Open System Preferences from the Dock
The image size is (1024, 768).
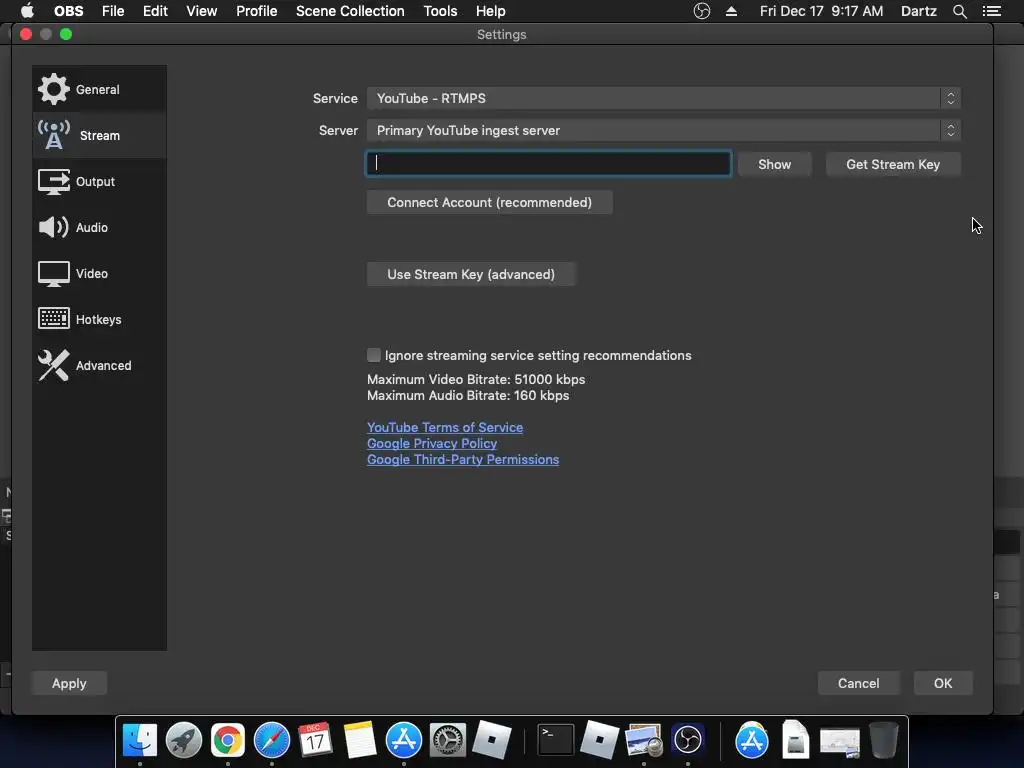point(447,740)
